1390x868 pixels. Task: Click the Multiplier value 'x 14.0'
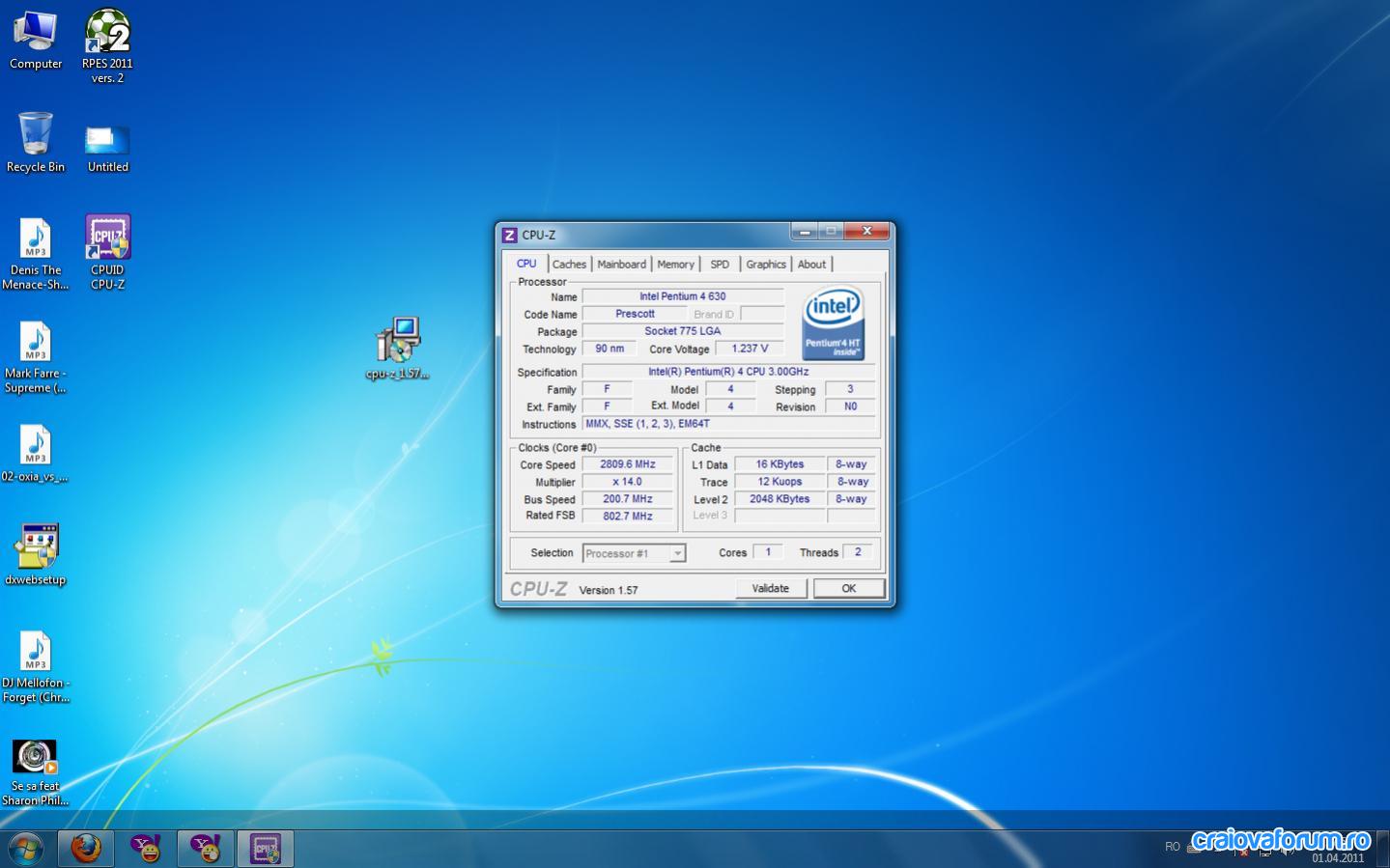tap(627, 482)
